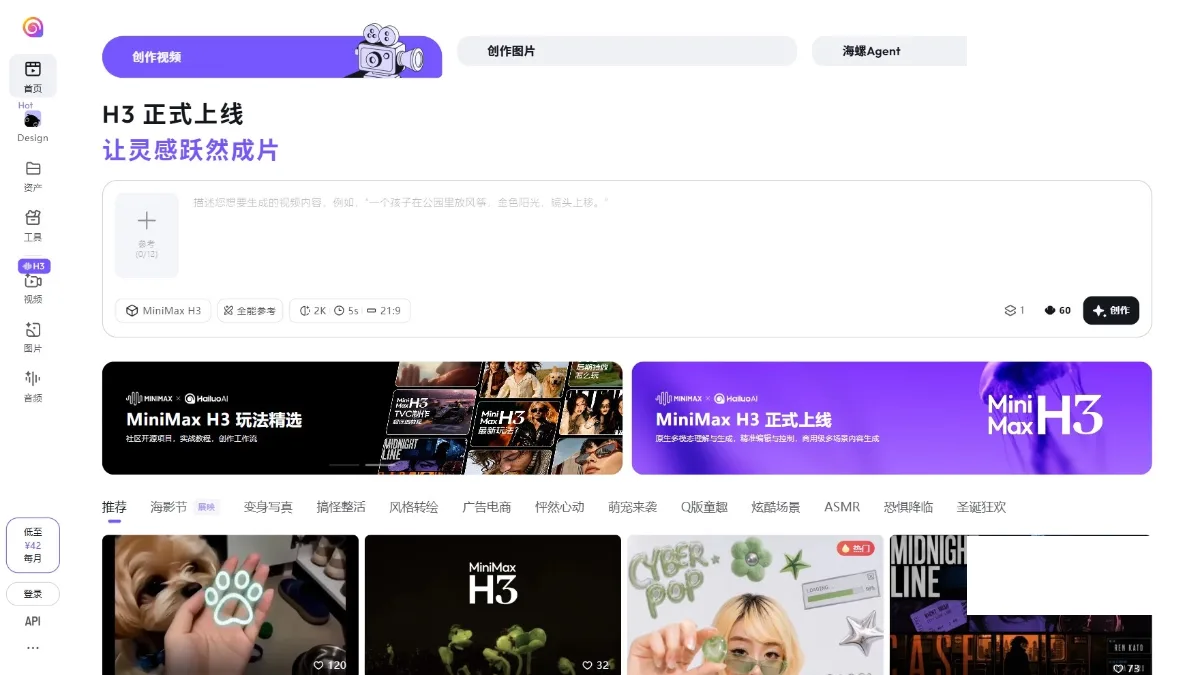Open the 低至¥42每月 pricing offer

(33, 545)
